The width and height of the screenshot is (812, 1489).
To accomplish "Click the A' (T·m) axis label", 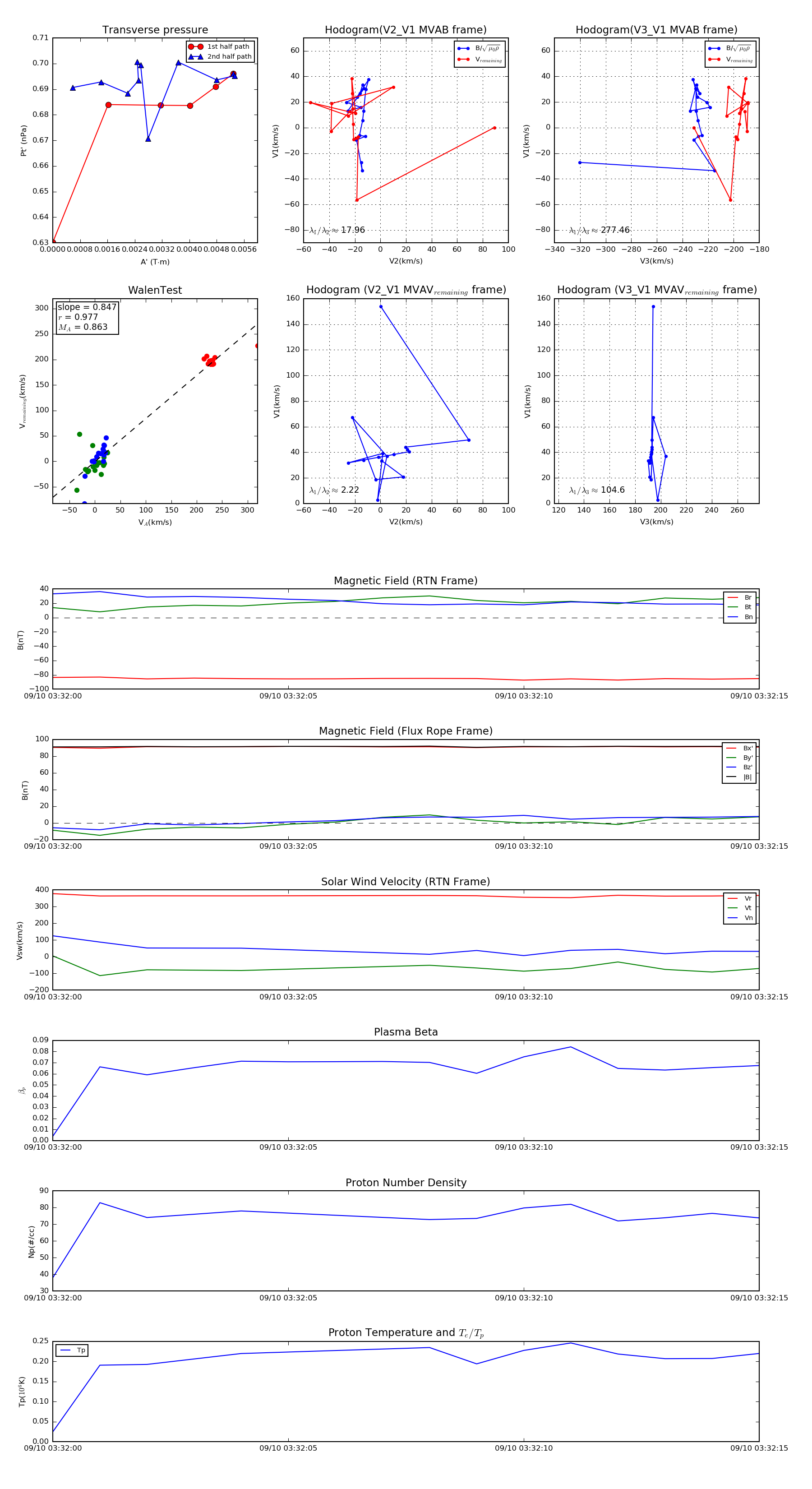I will [x=155, y=262].
